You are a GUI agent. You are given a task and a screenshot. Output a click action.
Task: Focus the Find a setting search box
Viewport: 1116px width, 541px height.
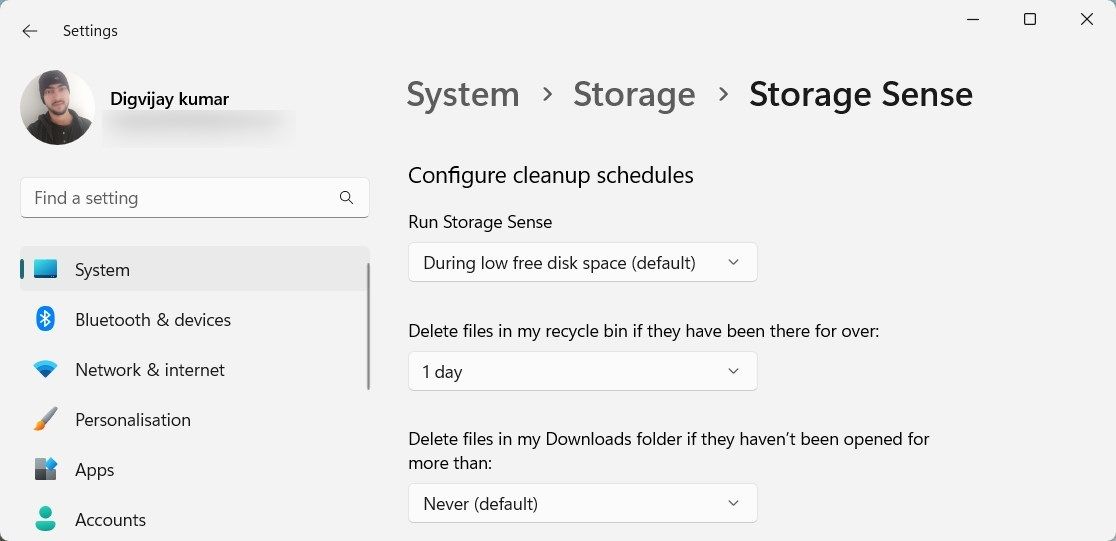click(195, 198)
